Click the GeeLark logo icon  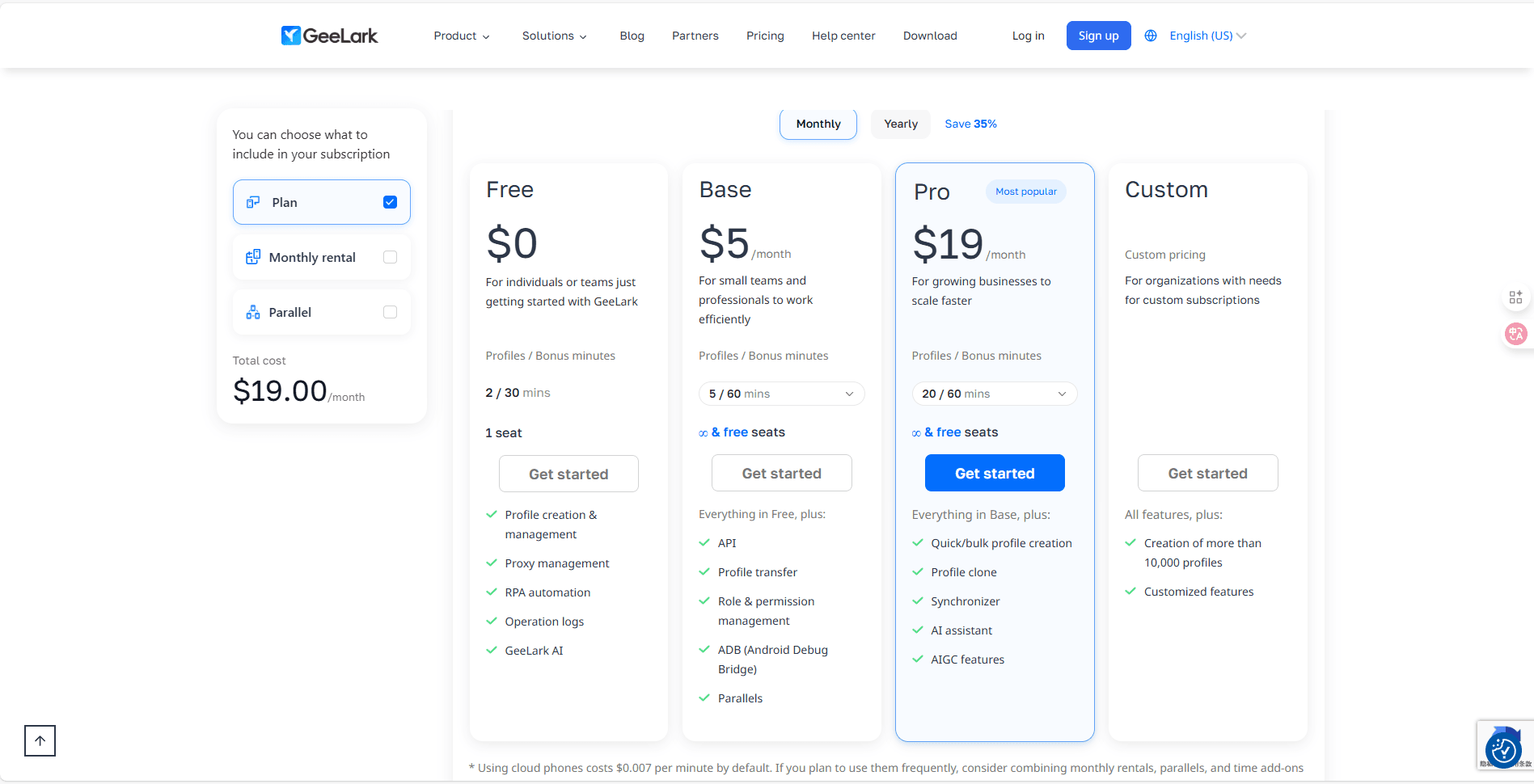[x=291, y=36]
